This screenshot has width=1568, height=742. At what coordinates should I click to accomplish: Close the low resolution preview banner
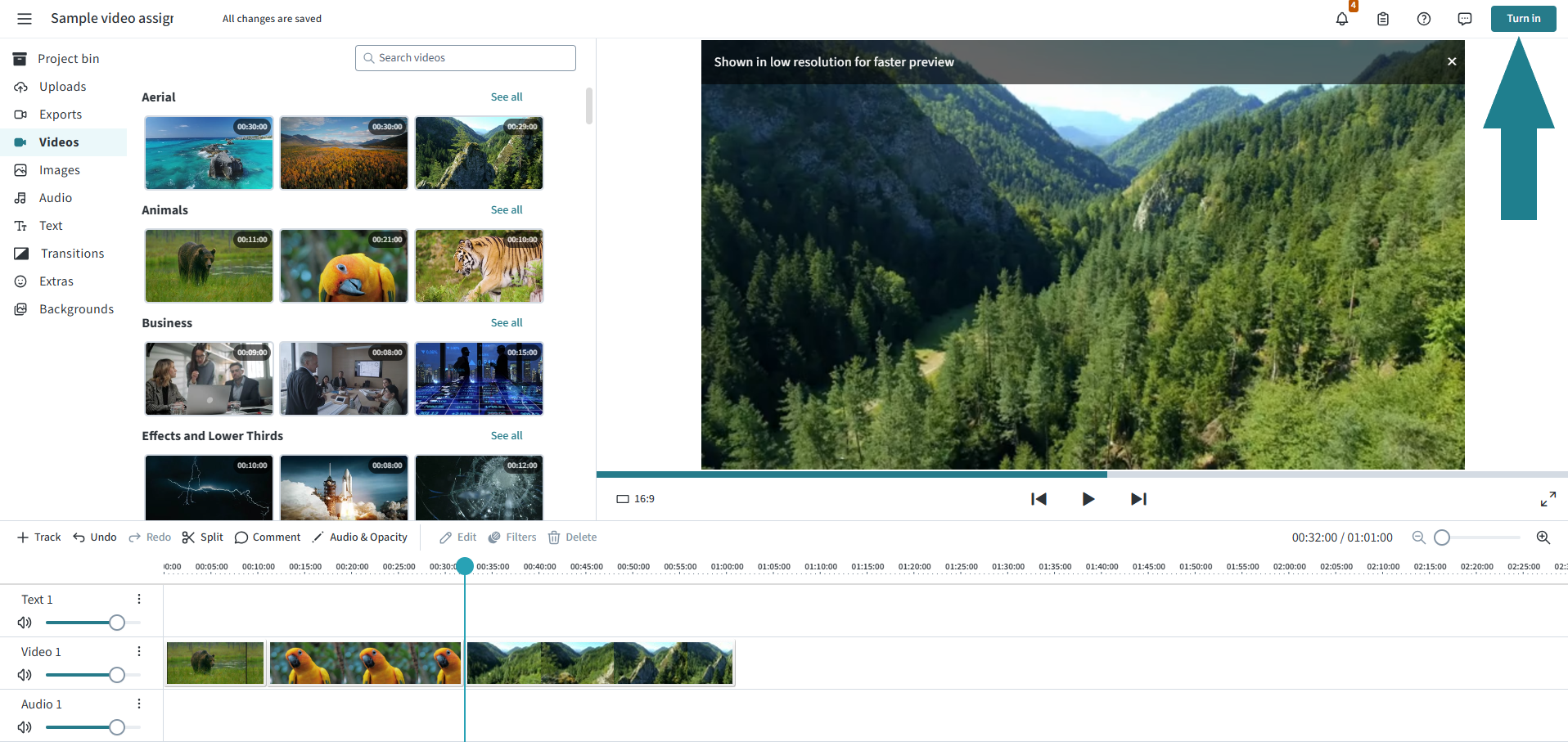pyautogui.click(x=1452, y=61)
